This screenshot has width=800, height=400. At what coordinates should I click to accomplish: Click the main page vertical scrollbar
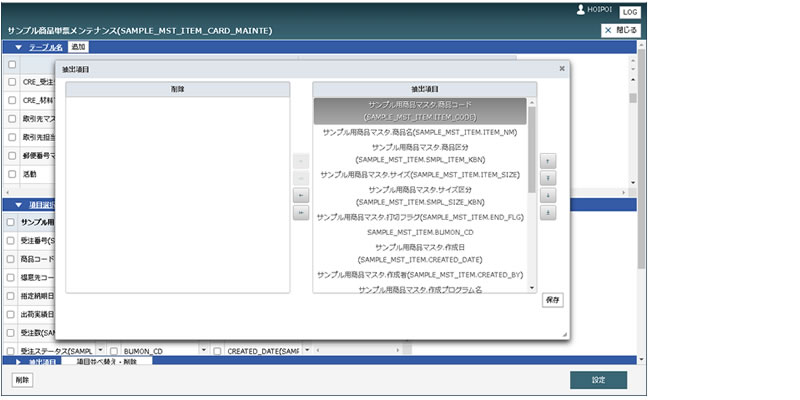(x=641, y=158)
